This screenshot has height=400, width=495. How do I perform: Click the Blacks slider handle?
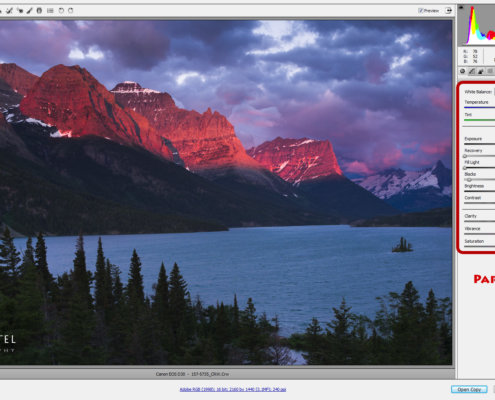[x=469, y=180]
